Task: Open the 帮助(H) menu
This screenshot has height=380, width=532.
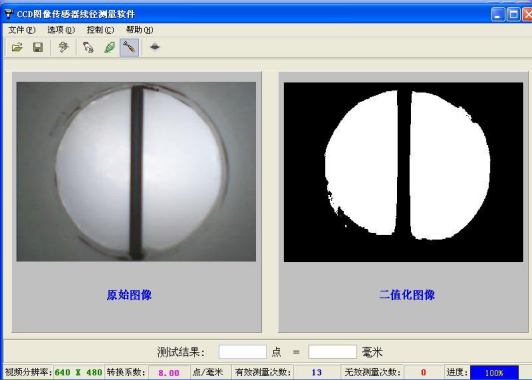Action: click(x=139, y=30)
